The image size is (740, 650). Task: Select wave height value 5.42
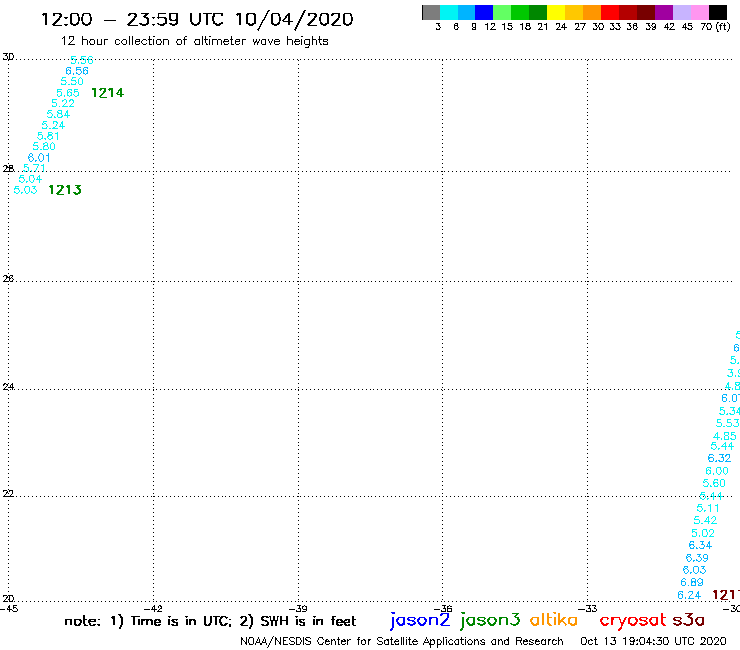pyautogui.click(x=705, y=520)
